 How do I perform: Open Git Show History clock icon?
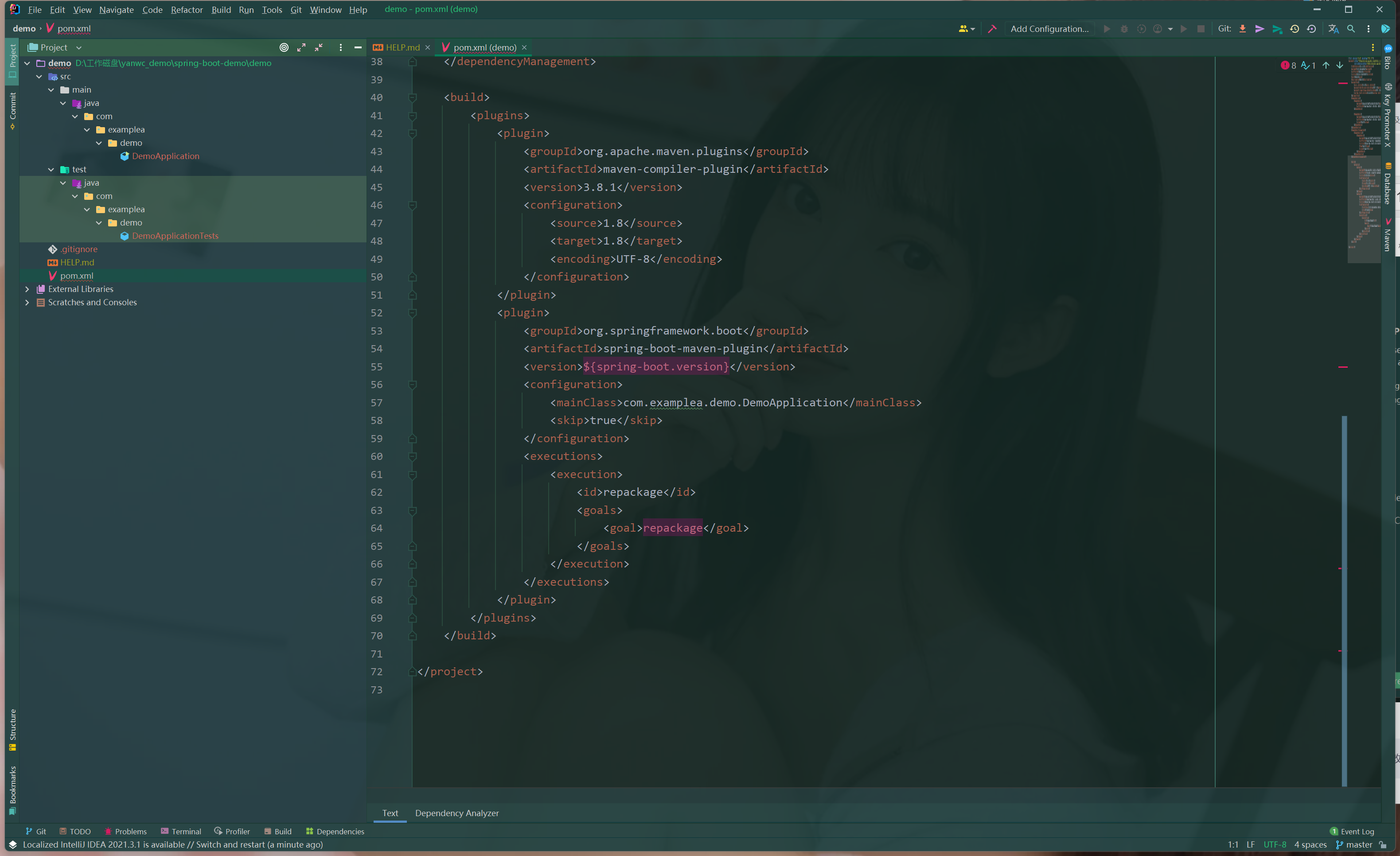[1295, 29]
